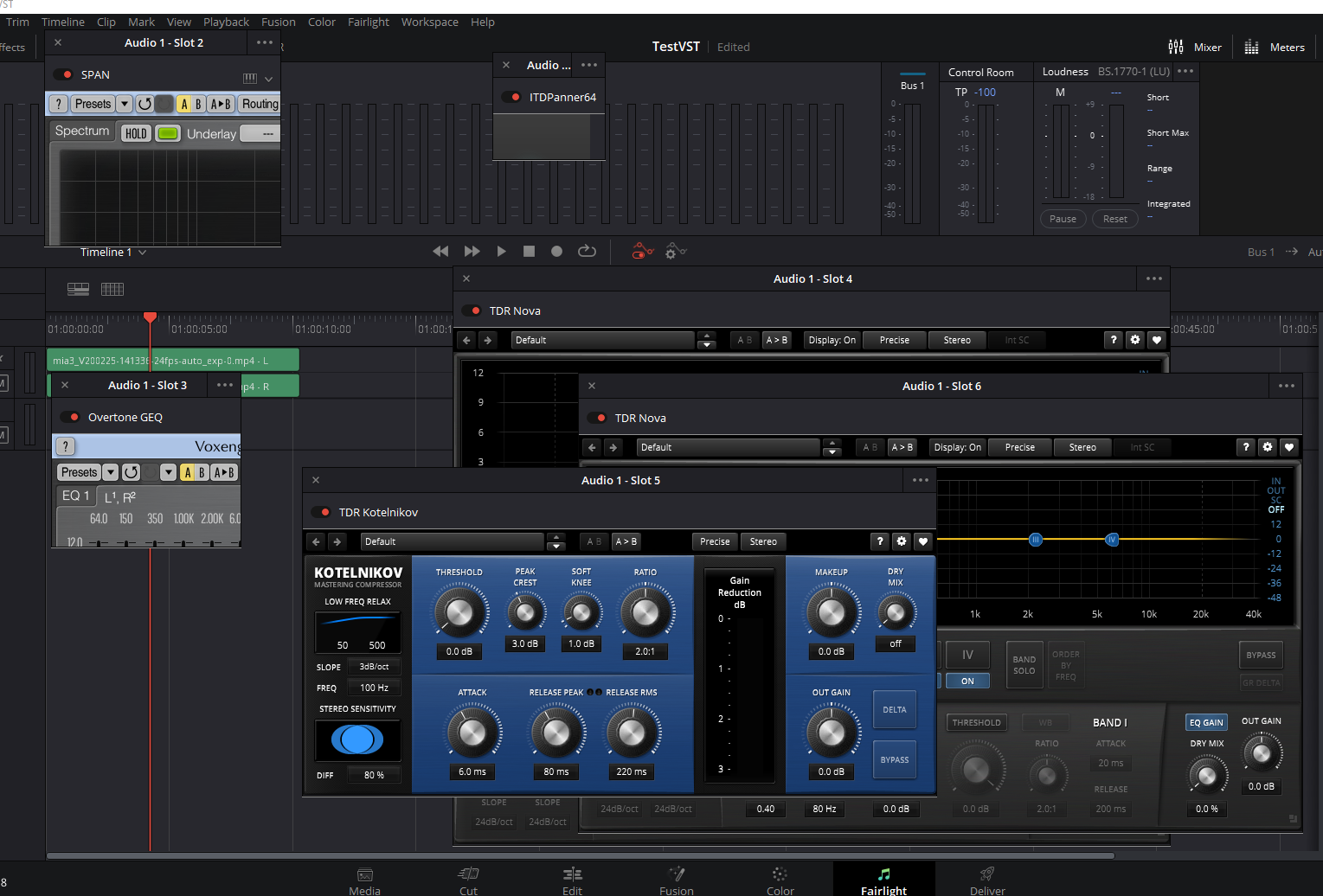
Task: Open Loudness panel options dots
Action: (1186, 72)
